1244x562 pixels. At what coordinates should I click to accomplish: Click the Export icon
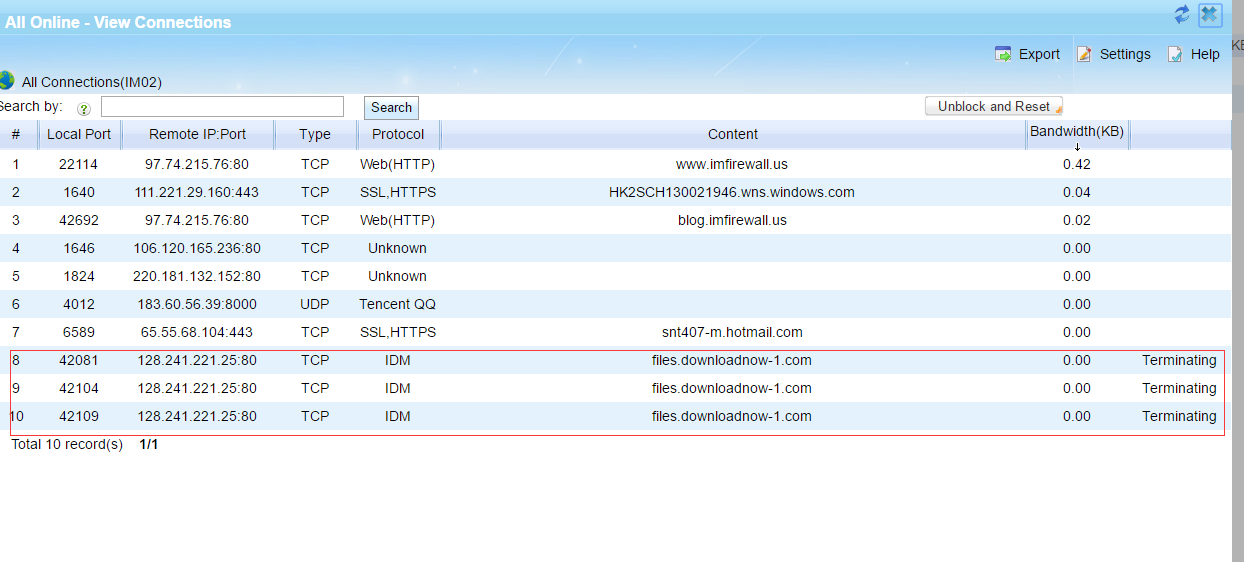point(1003,54)
